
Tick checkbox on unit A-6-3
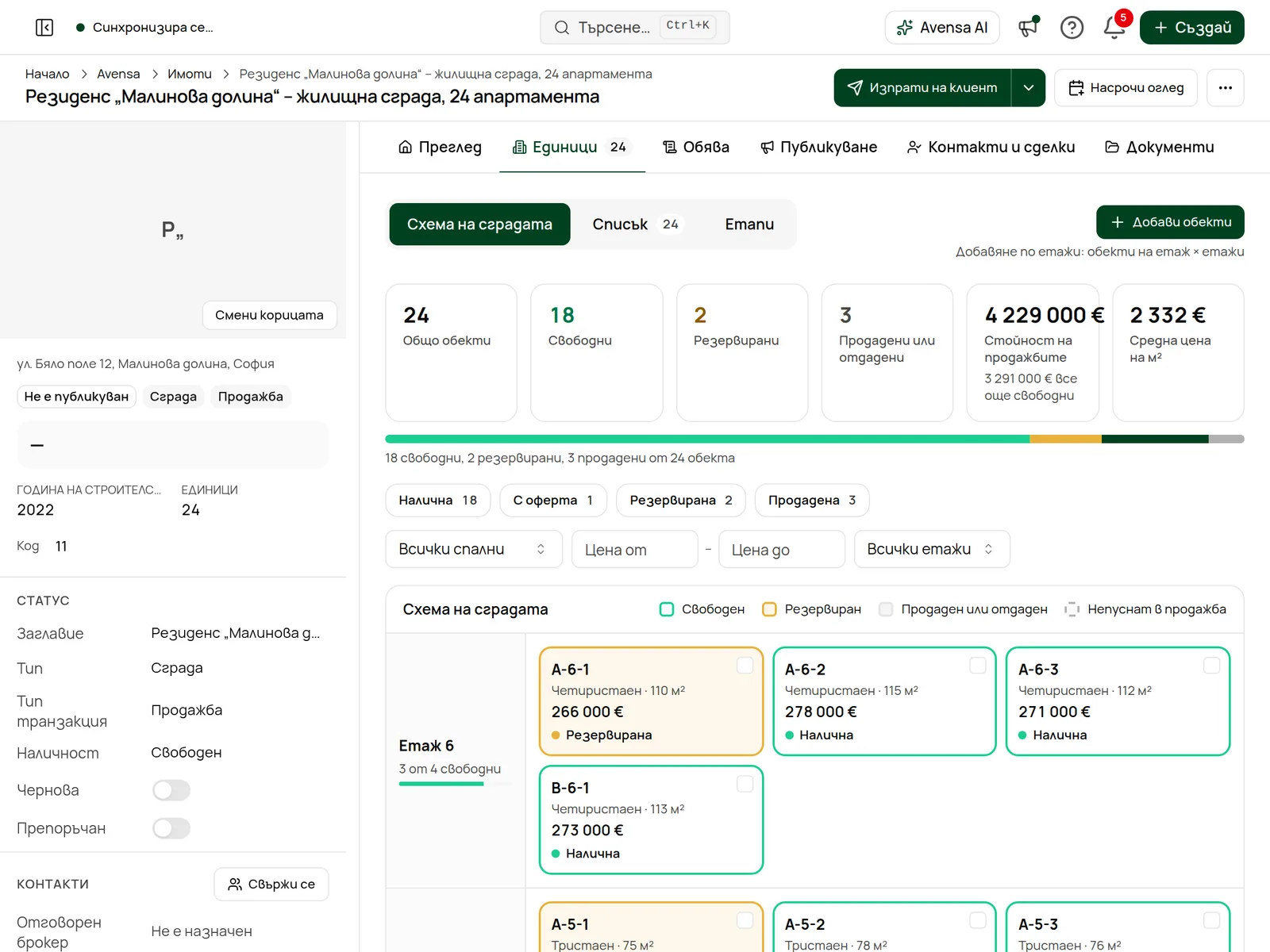click(1211, 666)
